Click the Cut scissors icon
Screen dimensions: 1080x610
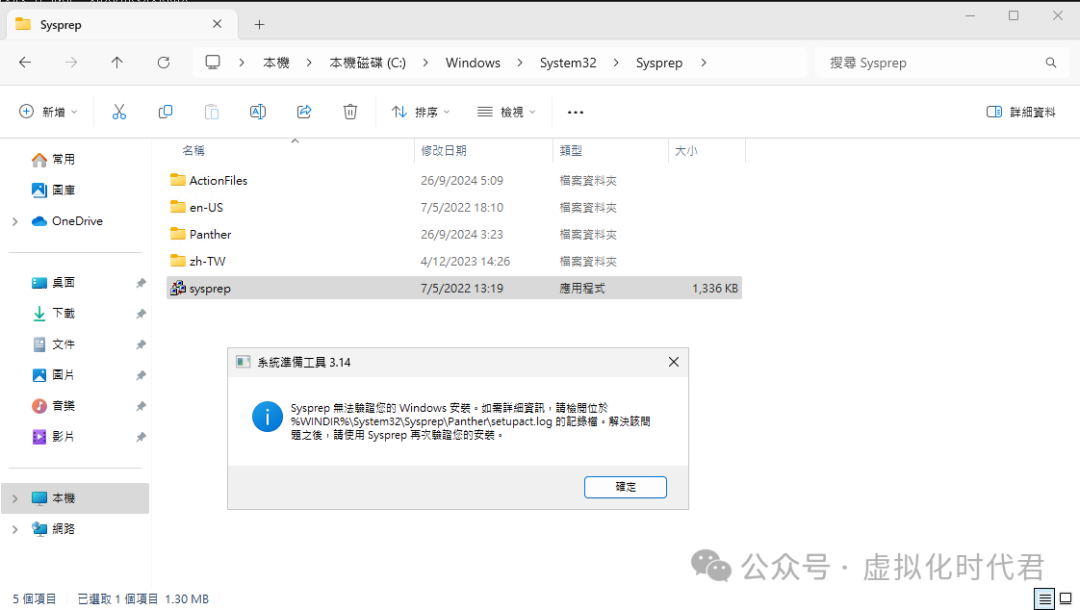[119, 112]
